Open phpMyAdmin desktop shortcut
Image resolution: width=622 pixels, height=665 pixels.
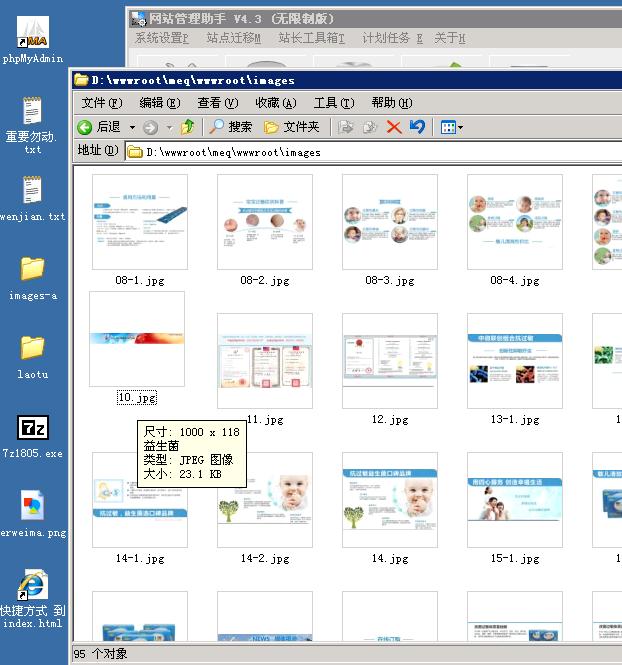pyautogui.click(x=33, y=36)
